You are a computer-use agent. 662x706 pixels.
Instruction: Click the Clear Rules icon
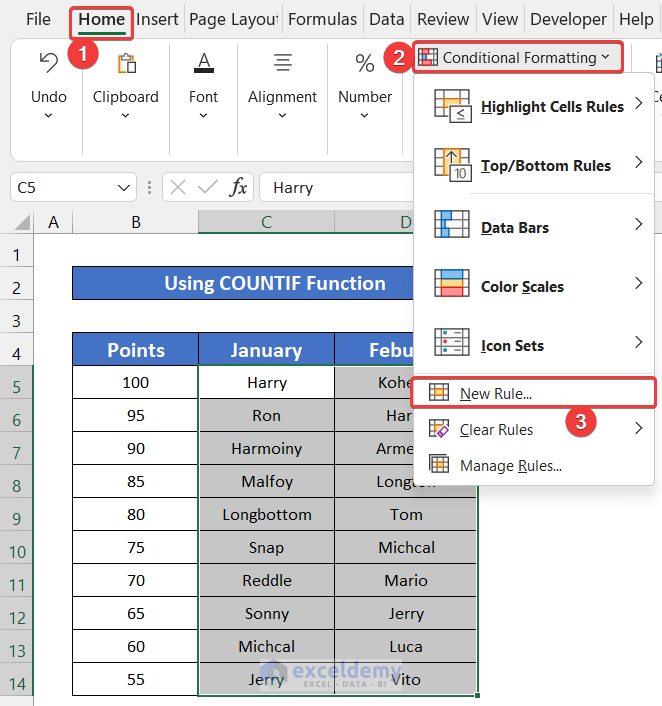[x=439, y=429]
